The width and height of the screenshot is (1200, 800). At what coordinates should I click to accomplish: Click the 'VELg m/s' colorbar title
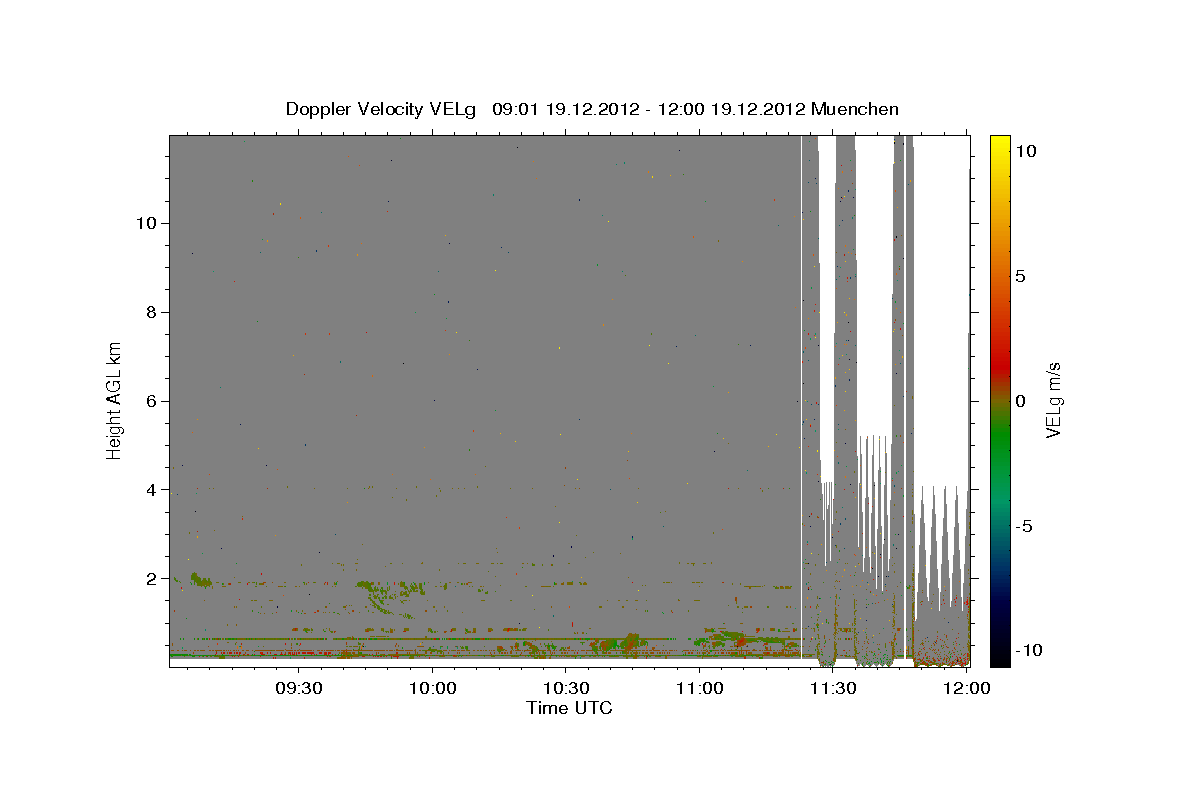(x=1054, y=401)
